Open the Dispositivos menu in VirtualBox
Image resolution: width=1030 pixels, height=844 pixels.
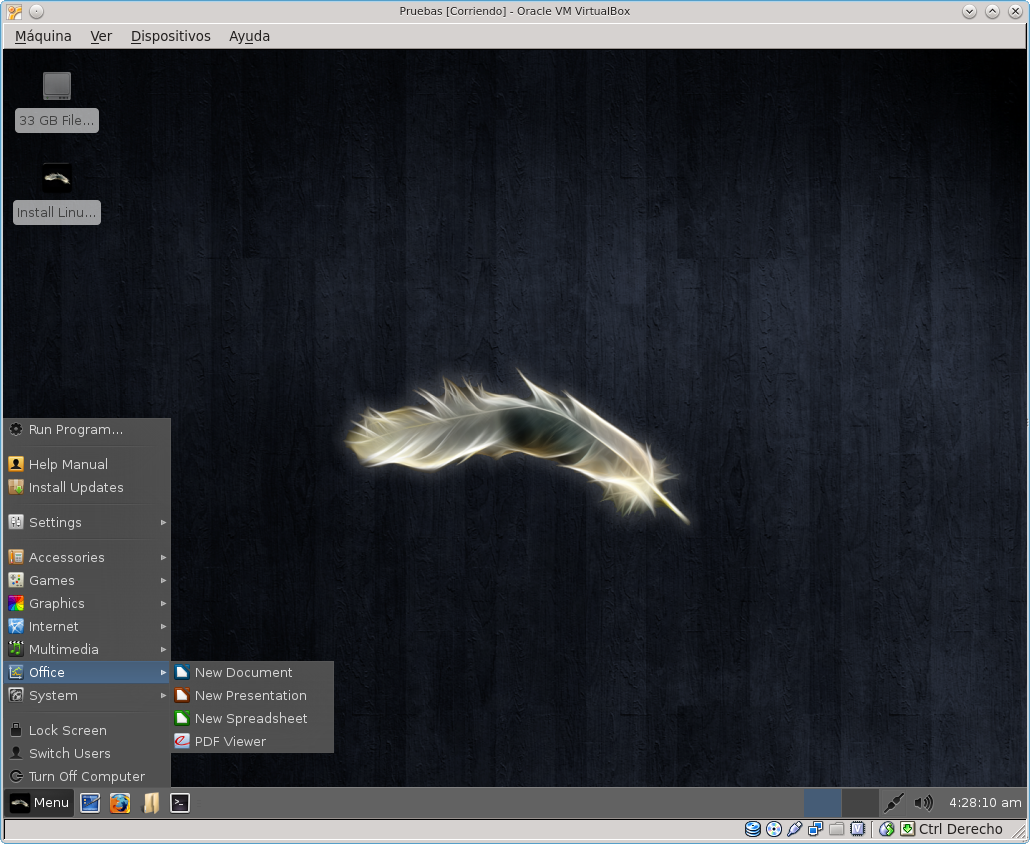[x=170, y=36]
